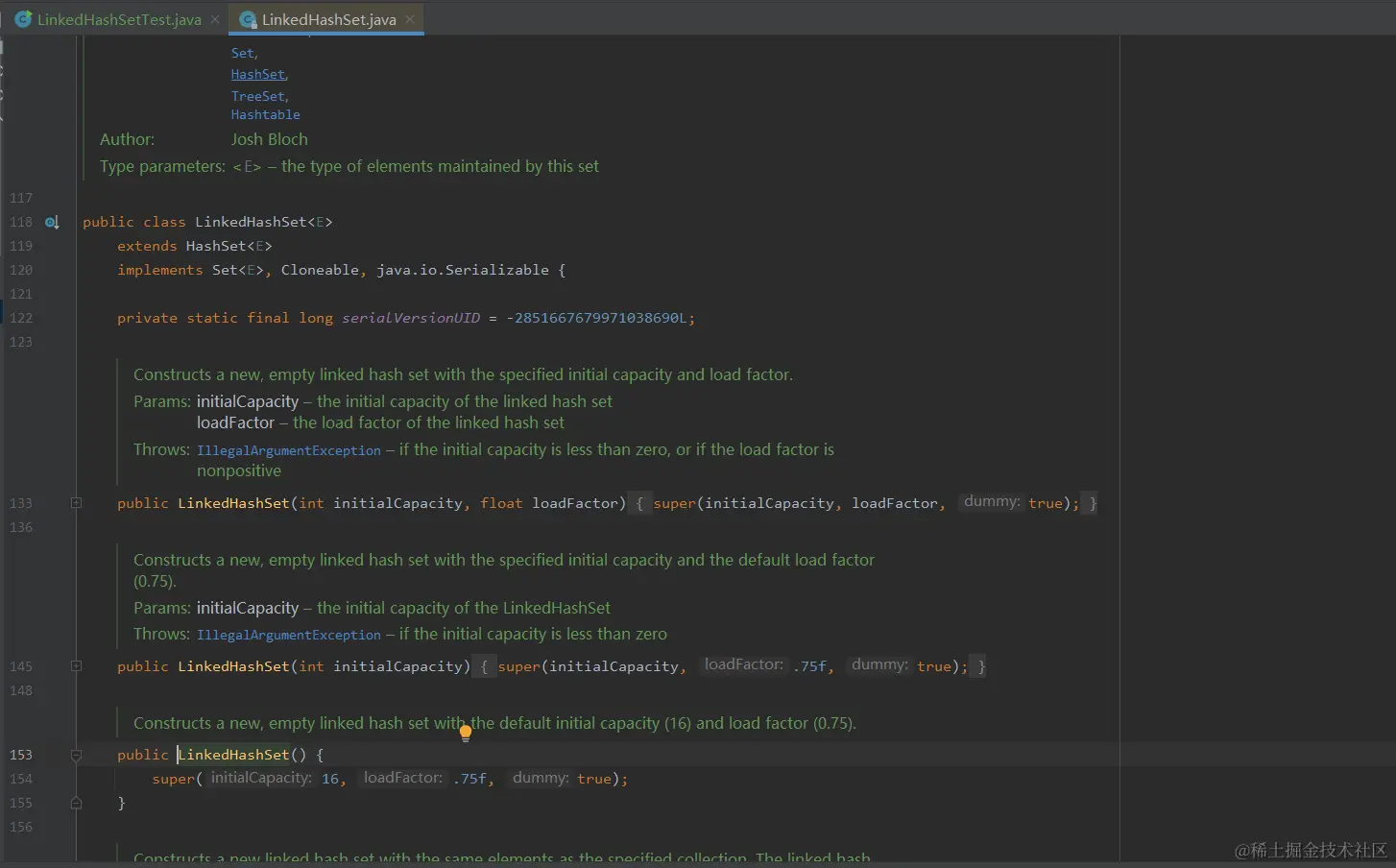Open the TreeSet doc link
1396x868 pixels.
[258, 96]
